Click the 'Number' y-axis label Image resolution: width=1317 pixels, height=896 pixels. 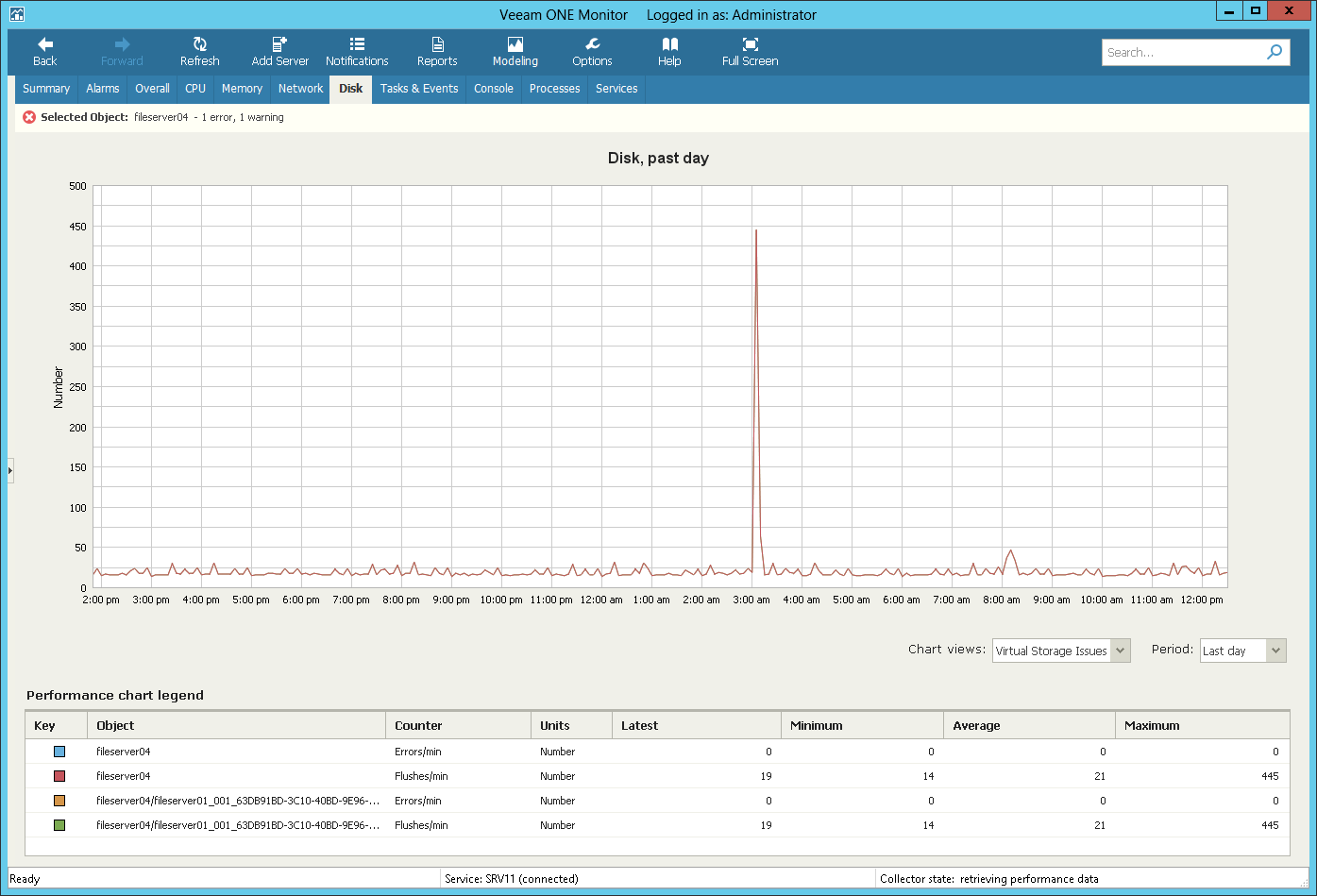59,387
